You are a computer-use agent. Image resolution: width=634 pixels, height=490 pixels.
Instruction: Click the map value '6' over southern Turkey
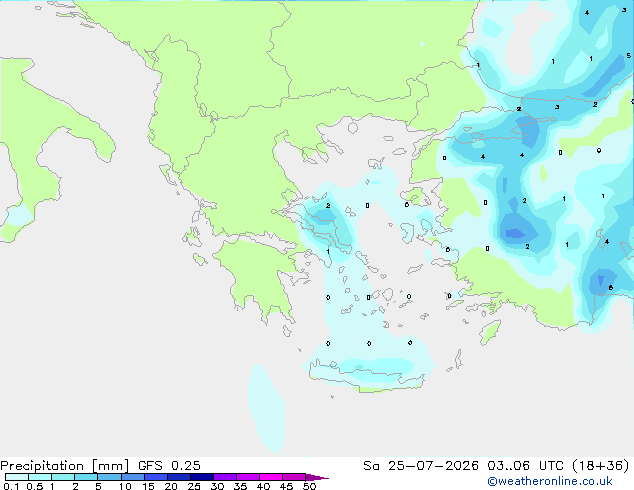(611, 288)
